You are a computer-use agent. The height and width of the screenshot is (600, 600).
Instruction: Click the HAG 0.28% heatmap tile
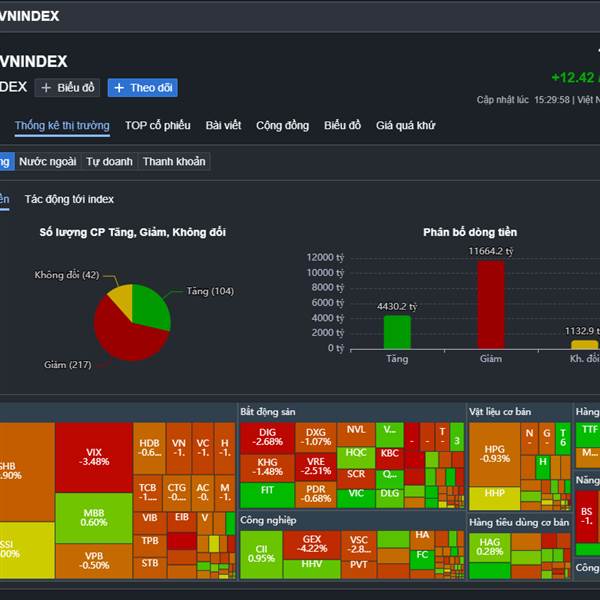click(489, 548)
